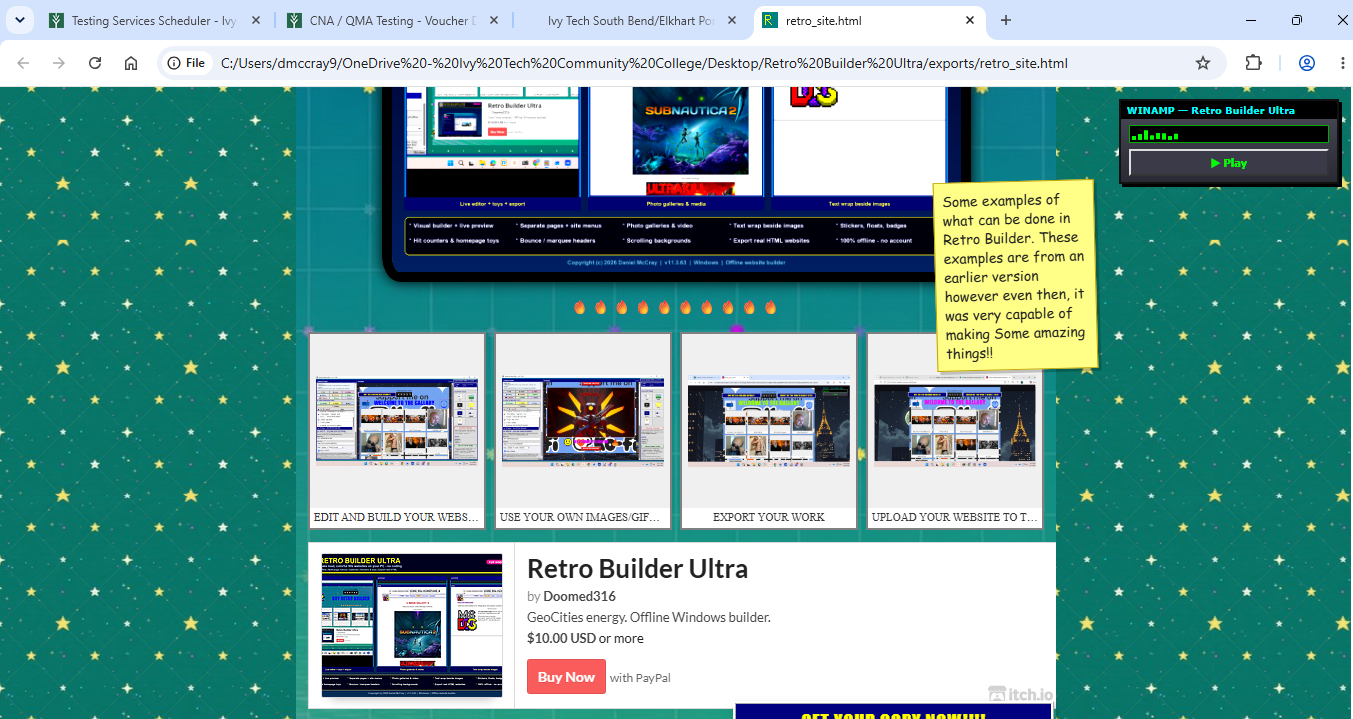Click the copyright Daniel McCray footer line
1353x719 pixels.
pos(674,263)
